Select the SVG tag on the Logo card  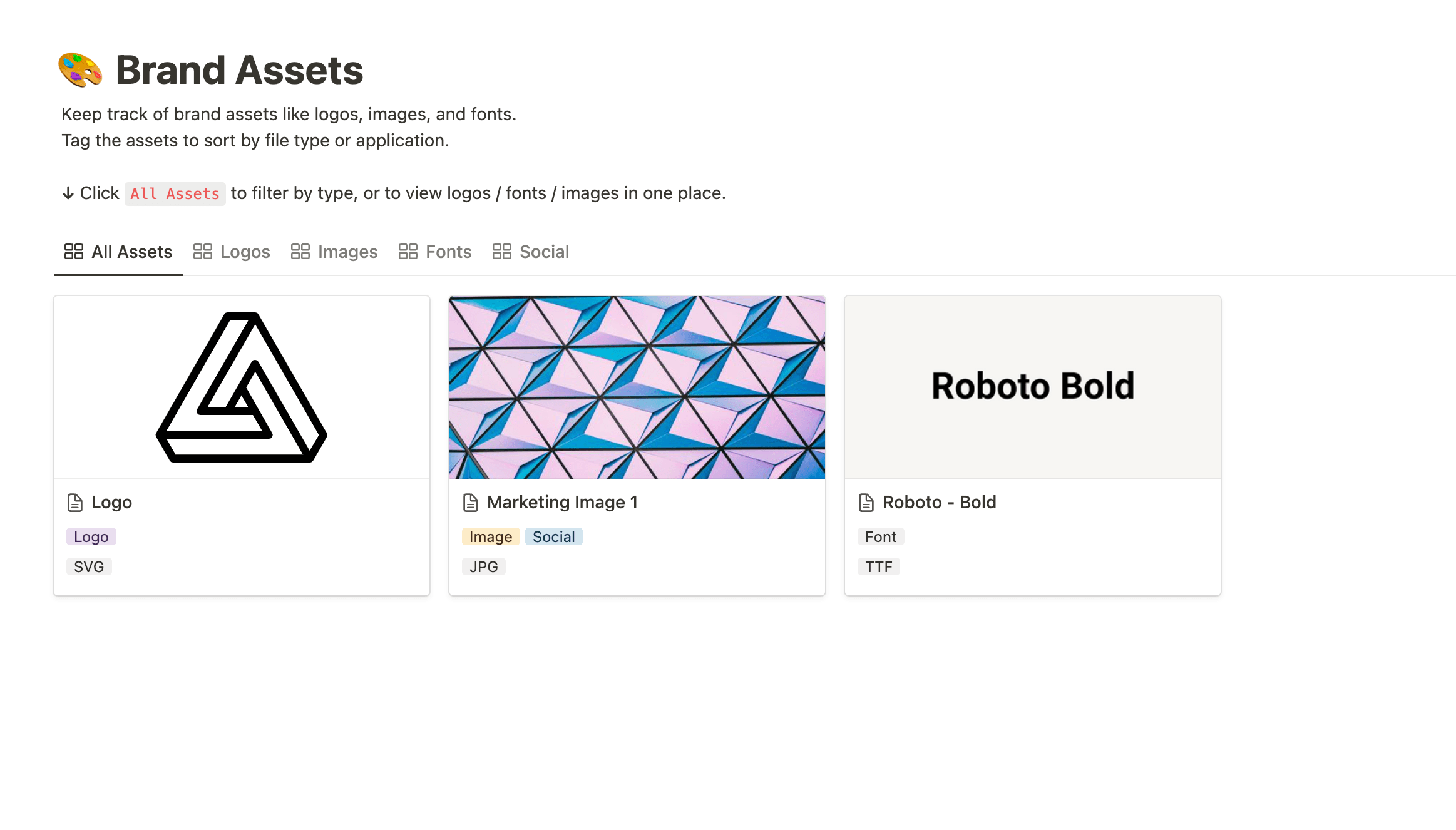tap(88, 566)
